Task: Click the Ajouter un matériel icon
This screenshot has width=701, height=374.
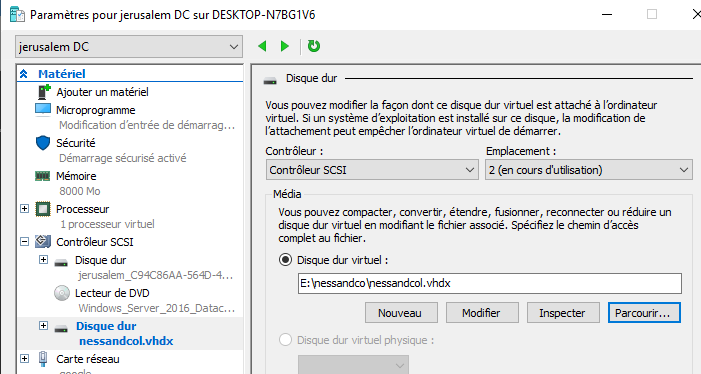Action: click(x=43, y=92)
